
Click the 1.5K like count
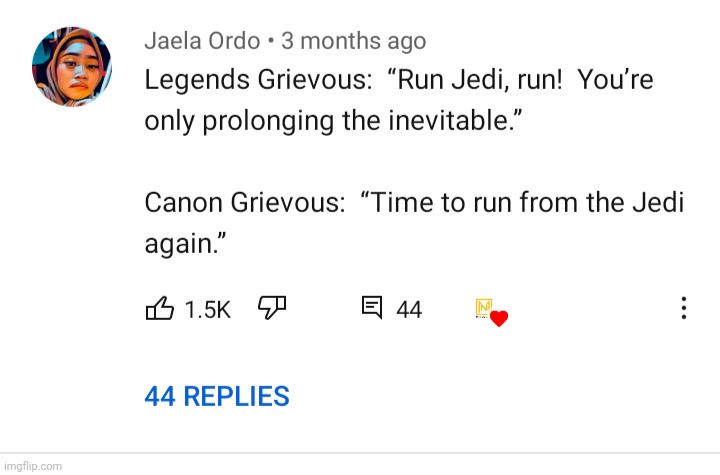(208, 310)
